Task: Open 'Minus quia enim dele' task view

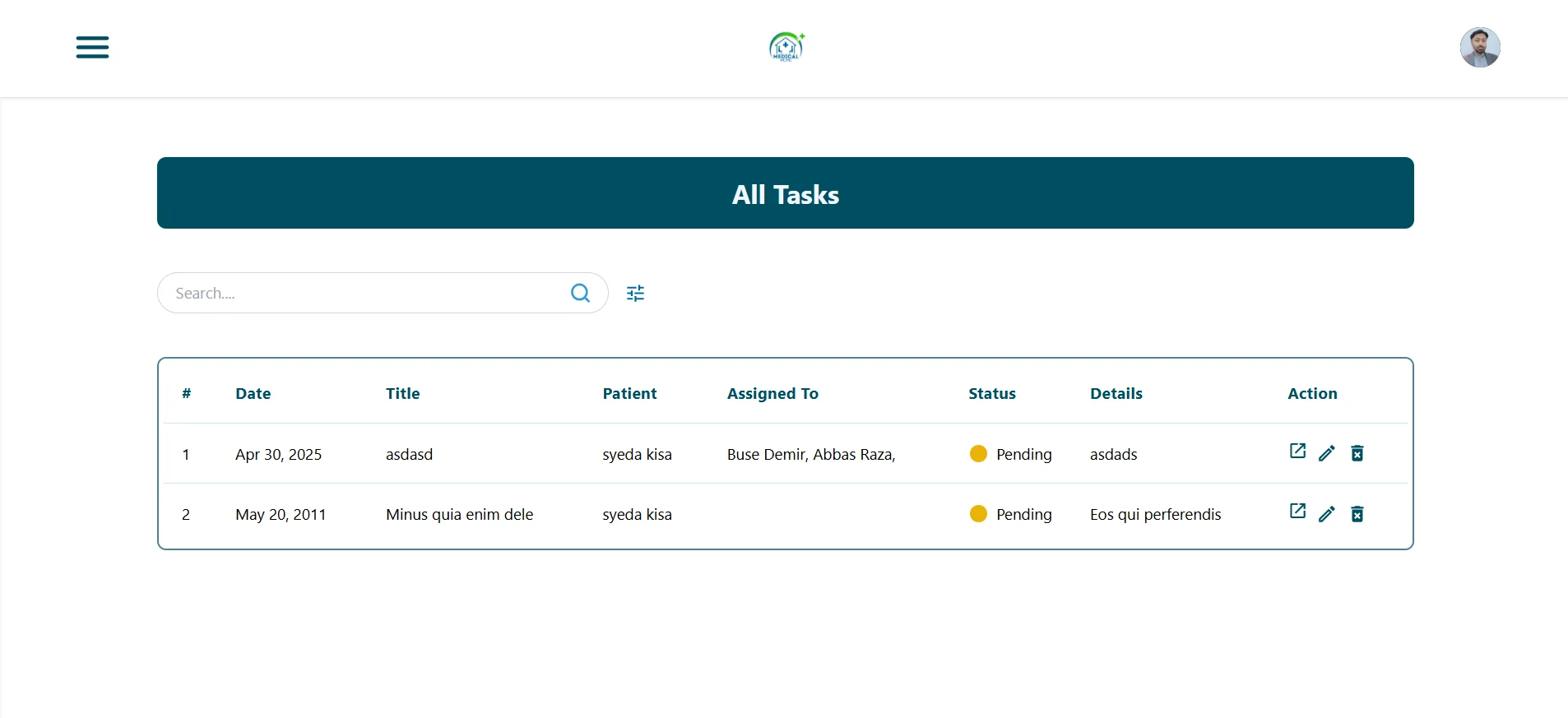Action: click(1297, 512)
